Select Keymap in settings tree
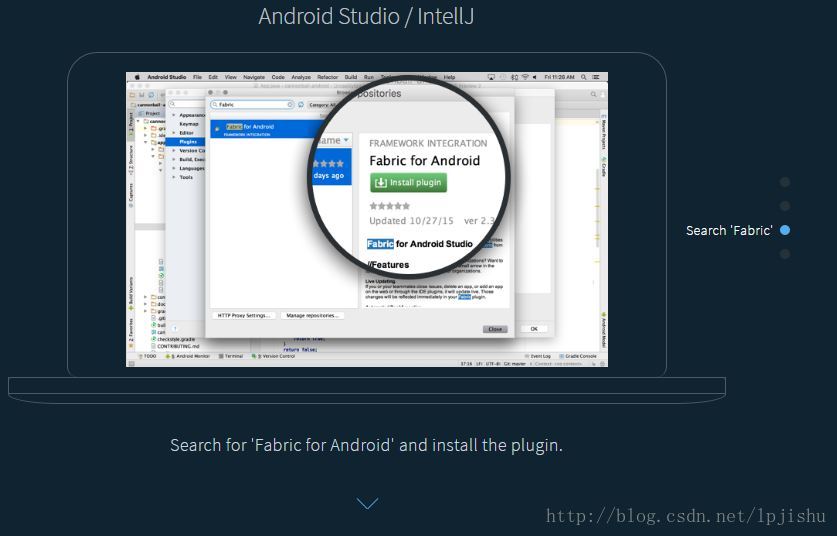 [189, 124]
